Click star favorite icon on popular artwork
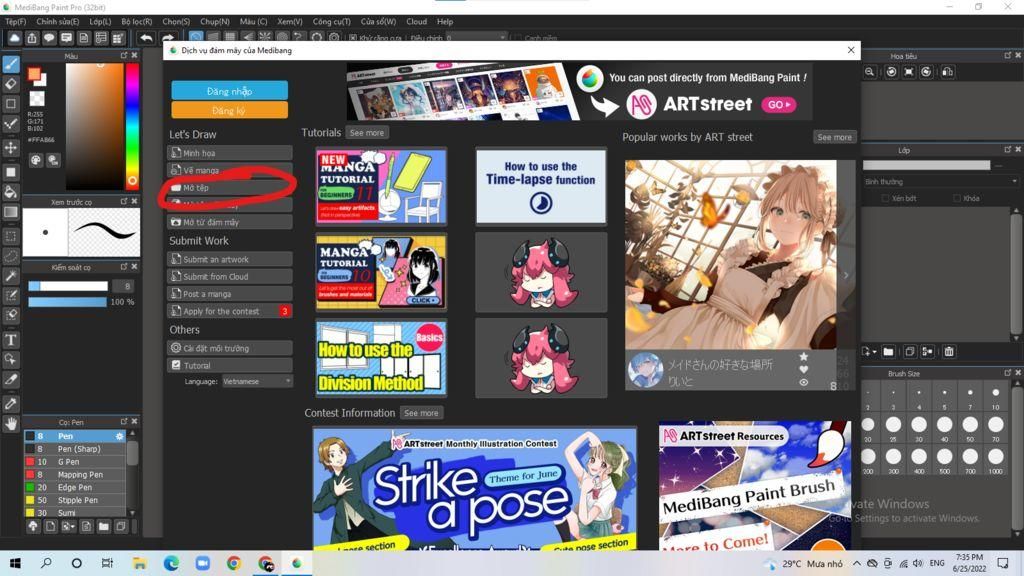Image resolution: width=1024 pixels, height=576 pixels. tap(804, 357)
